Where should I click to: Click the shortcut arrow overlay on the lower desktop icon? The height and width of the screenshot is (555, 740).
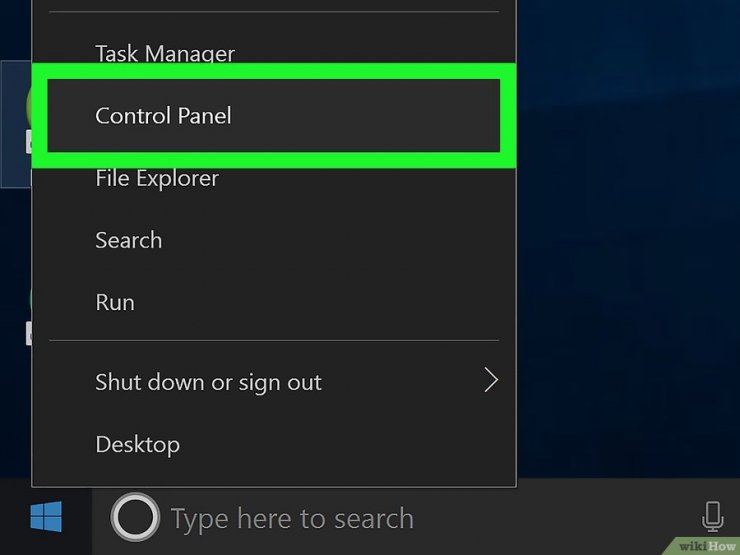click(x=29, y=335)
